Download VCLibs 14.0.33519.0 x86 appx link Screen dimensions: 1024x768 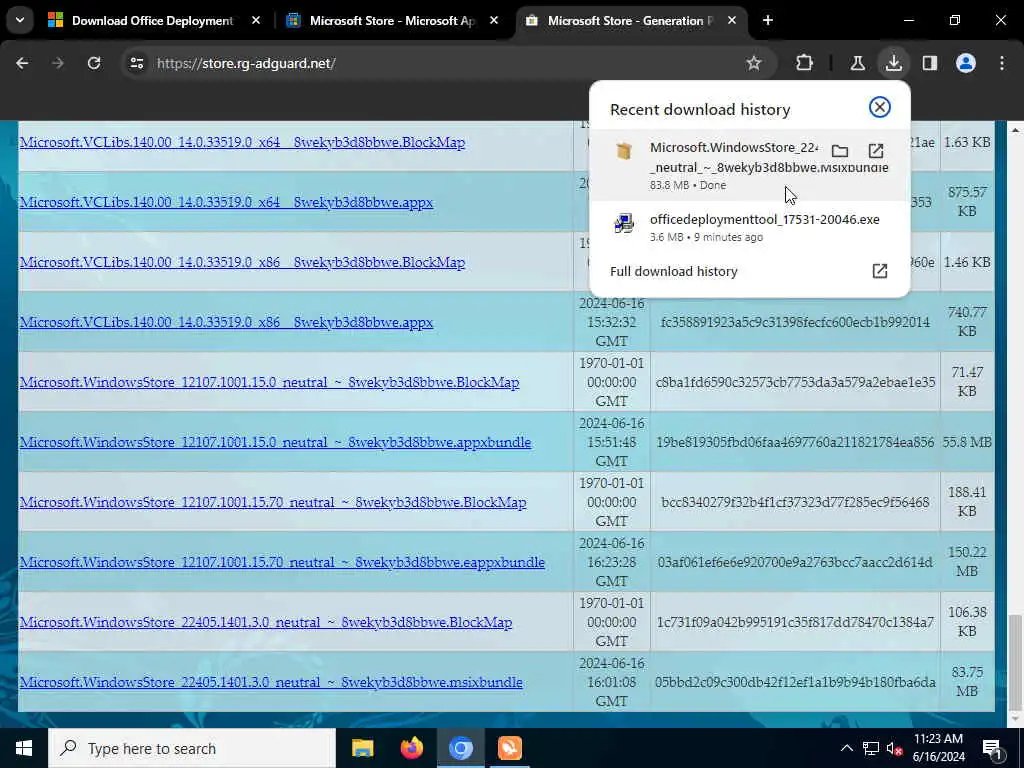(226, 323)
